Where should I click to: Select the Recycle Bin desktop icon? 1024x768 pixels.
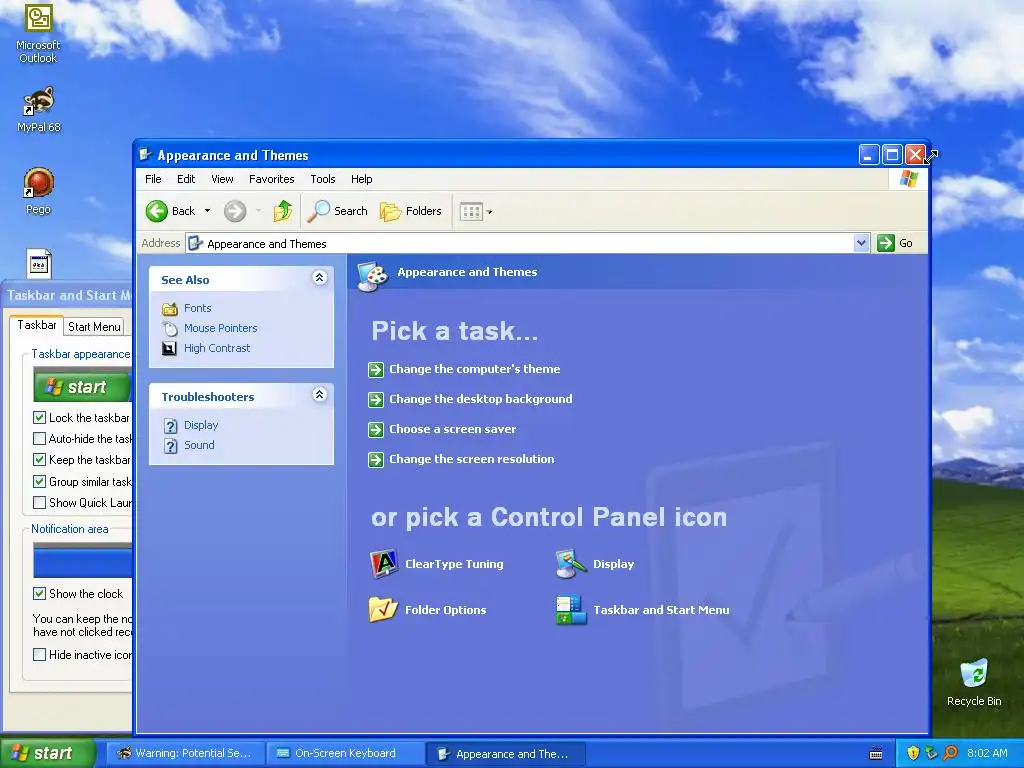974,683
